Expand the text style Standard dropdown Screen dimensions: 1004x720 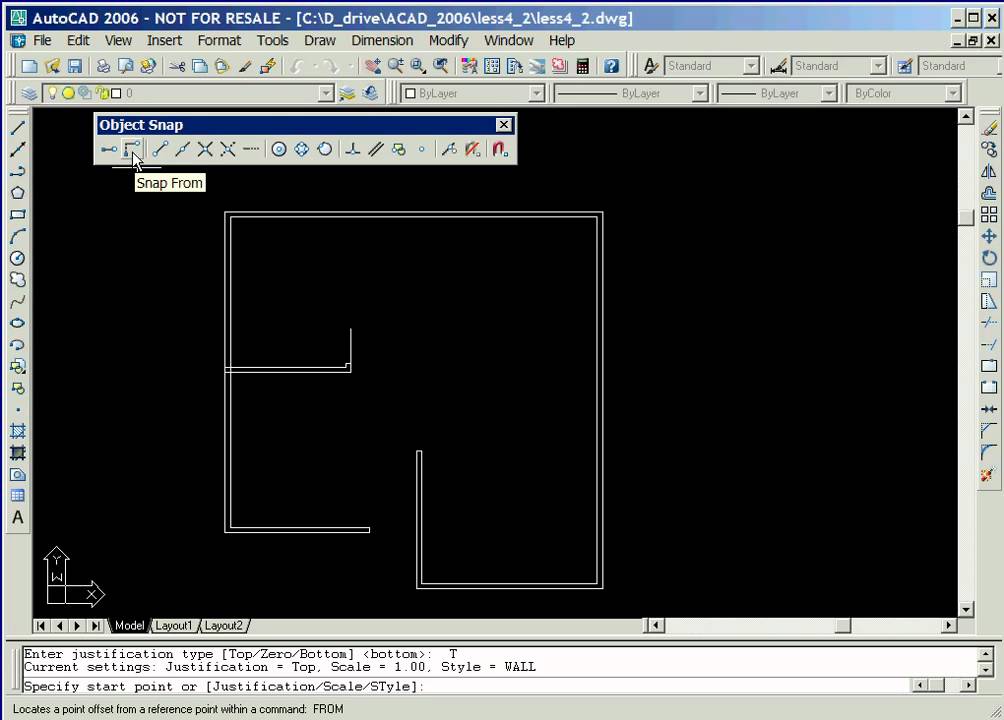(x=751, y=66)
